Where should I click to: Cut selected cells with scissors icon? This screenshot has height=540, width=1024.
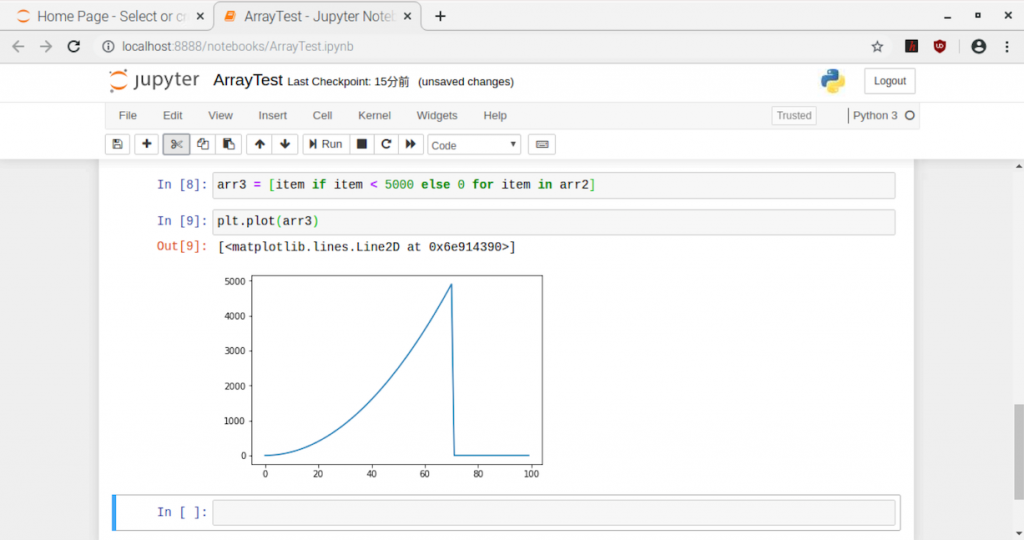click(176, 144)
